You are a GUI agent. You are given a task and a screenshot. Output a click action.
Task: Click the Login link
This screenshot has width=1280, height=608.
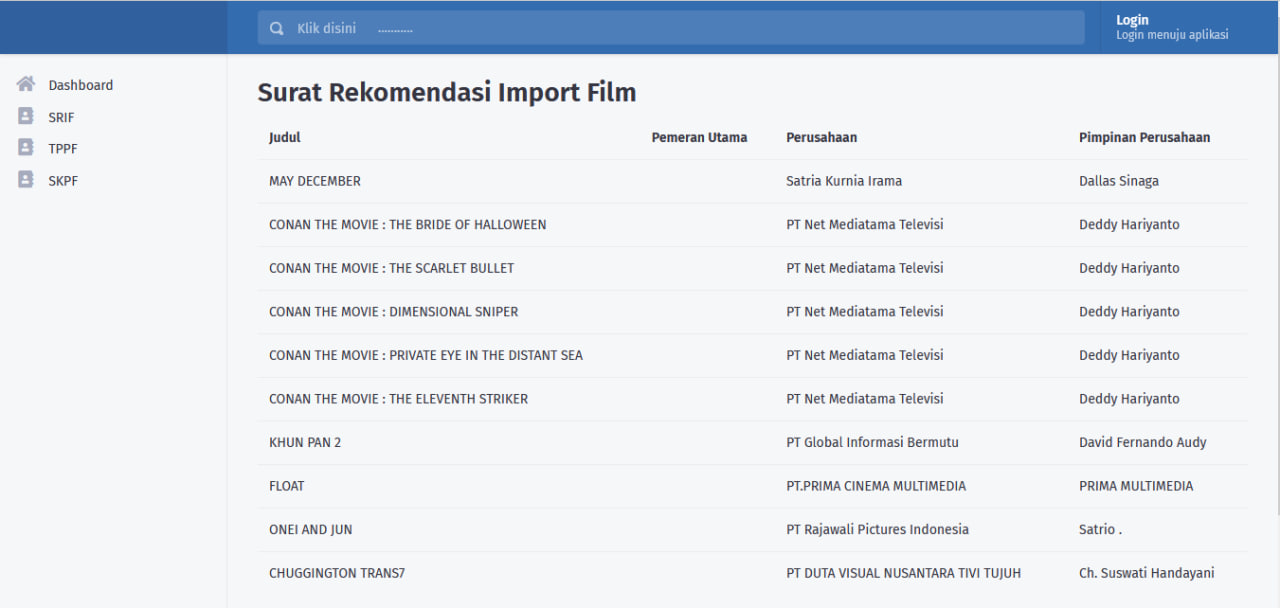(x=1132, y=20)
